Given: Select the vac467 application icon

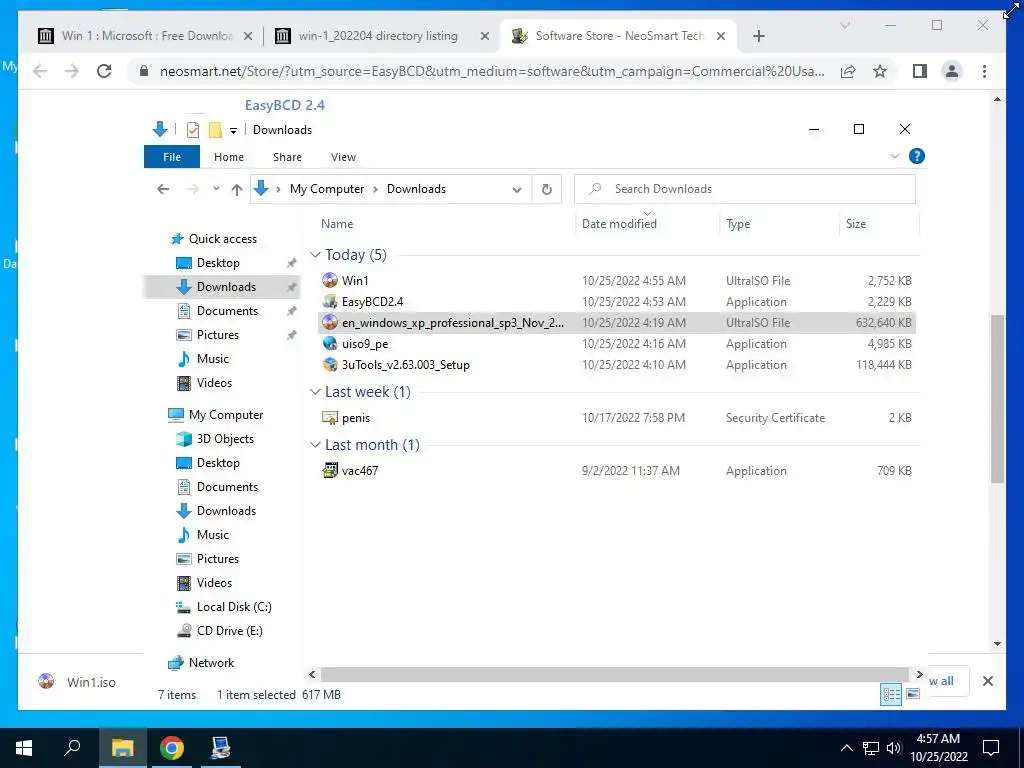Looking at the screenshot, I should [330, 470].
